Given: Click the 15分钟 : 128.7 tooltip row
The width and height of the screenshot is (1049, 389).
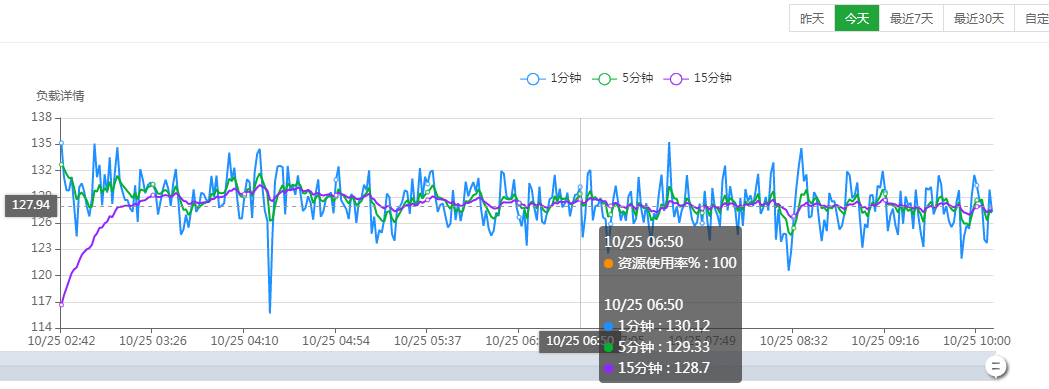Looking at the screenshot, I should (x=657, y=368).
